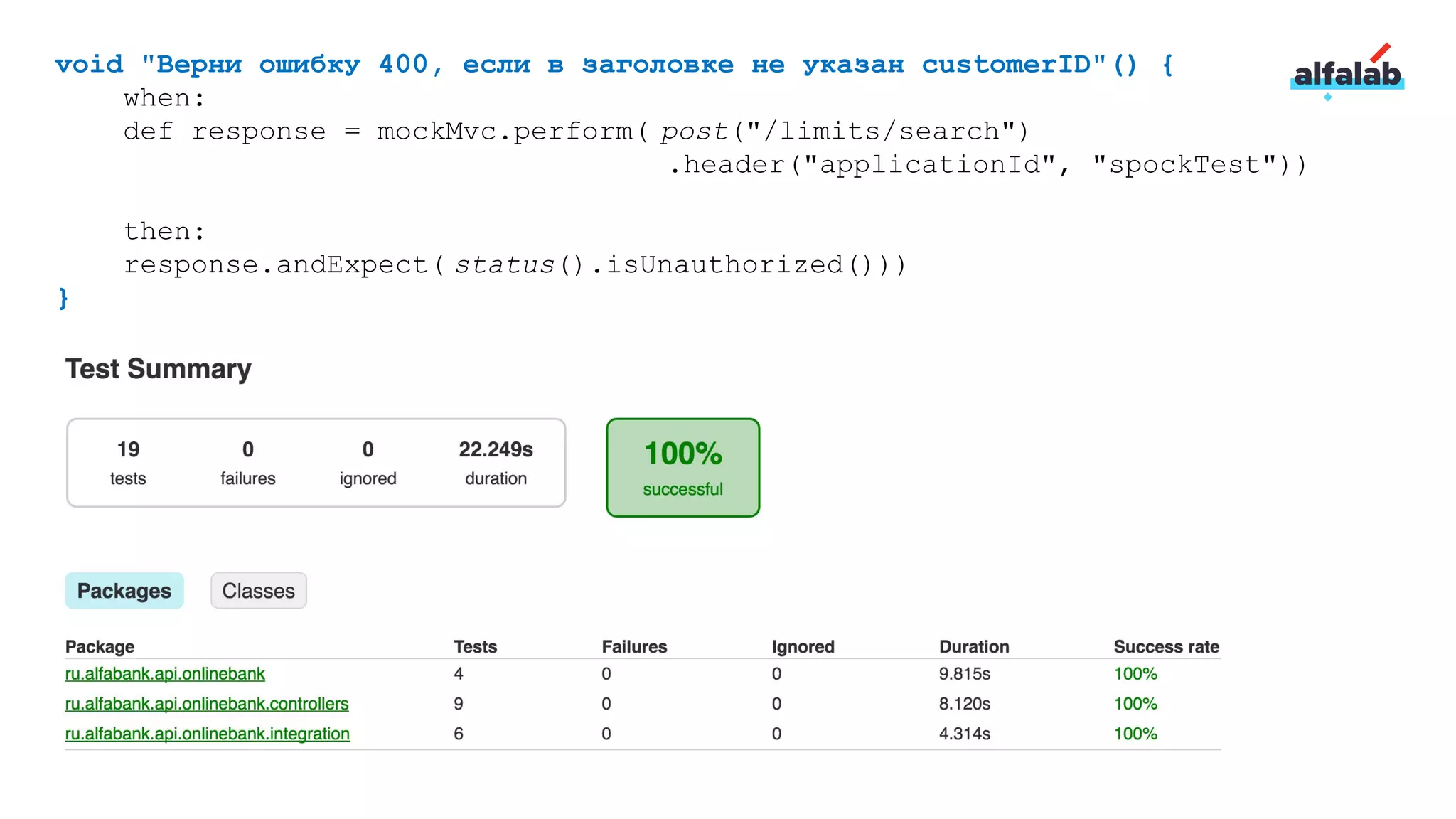1456x819 pixels.
Task: Click the "when:" label in code
Action: pyautogui.click(x=164, y=98)
